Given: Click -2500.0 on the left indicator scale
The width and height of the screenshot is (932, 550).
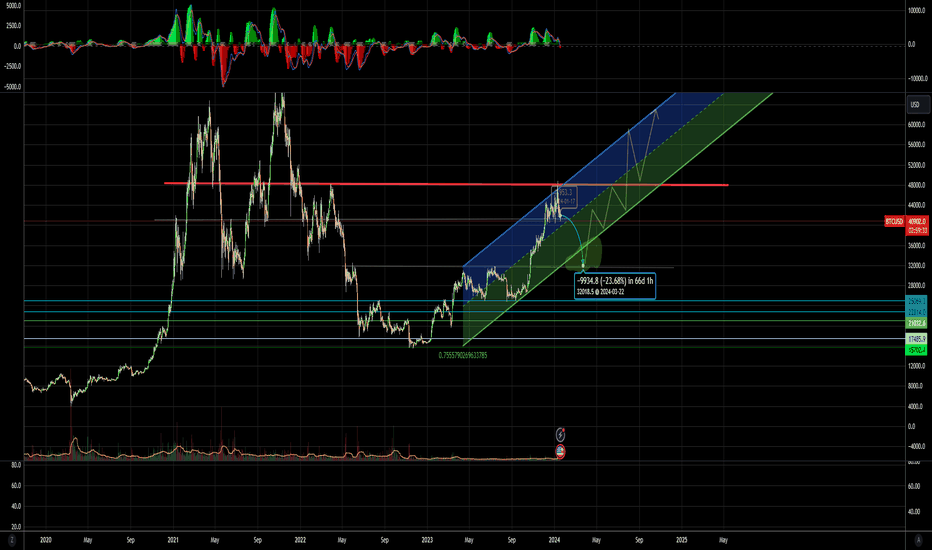Looking at the screenshot, I should 12,66.
